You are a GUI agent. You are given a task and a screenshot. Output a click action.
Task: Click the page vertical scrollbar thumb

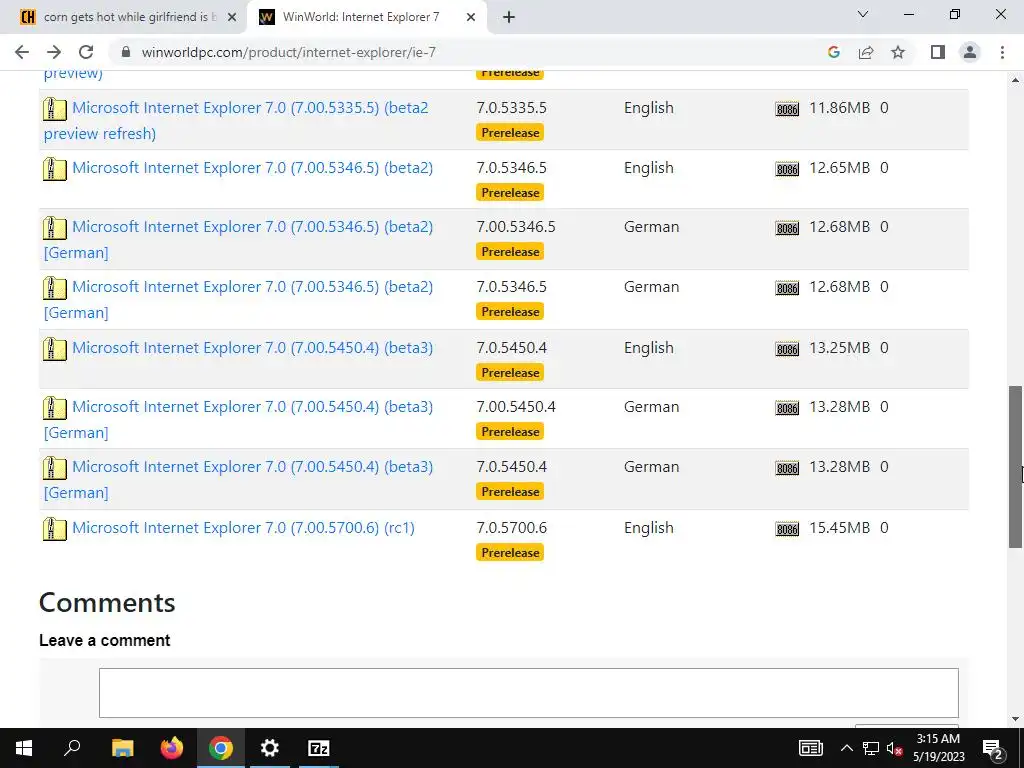pos(1015,466)
